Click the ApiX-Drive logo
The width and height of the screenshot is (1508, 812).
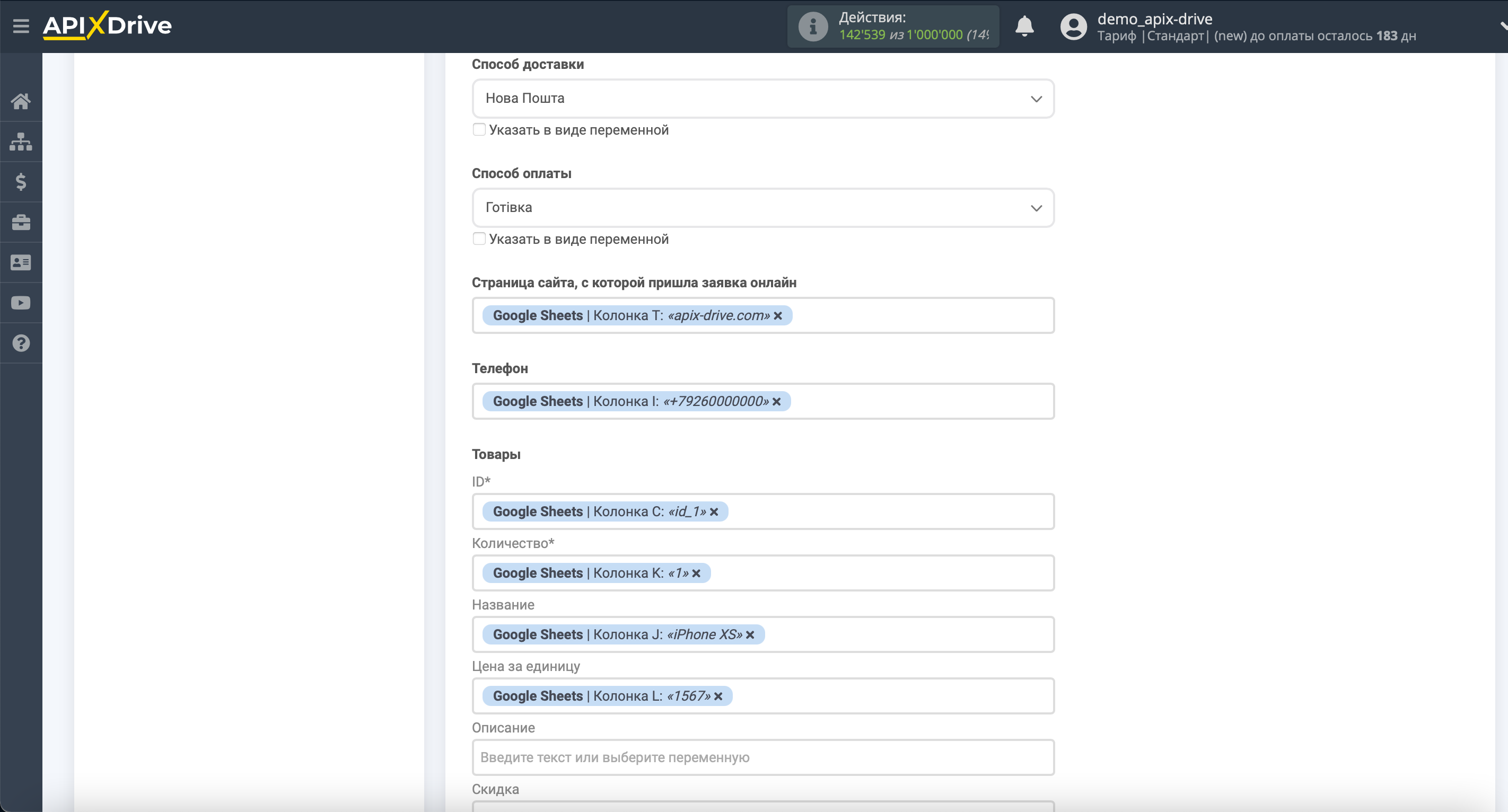tap(107, 25)
